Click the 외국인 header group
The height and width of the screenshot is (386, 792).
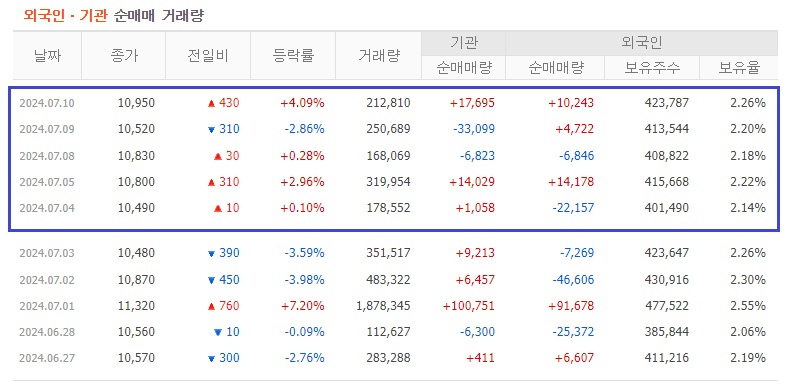tap(641, 43)
